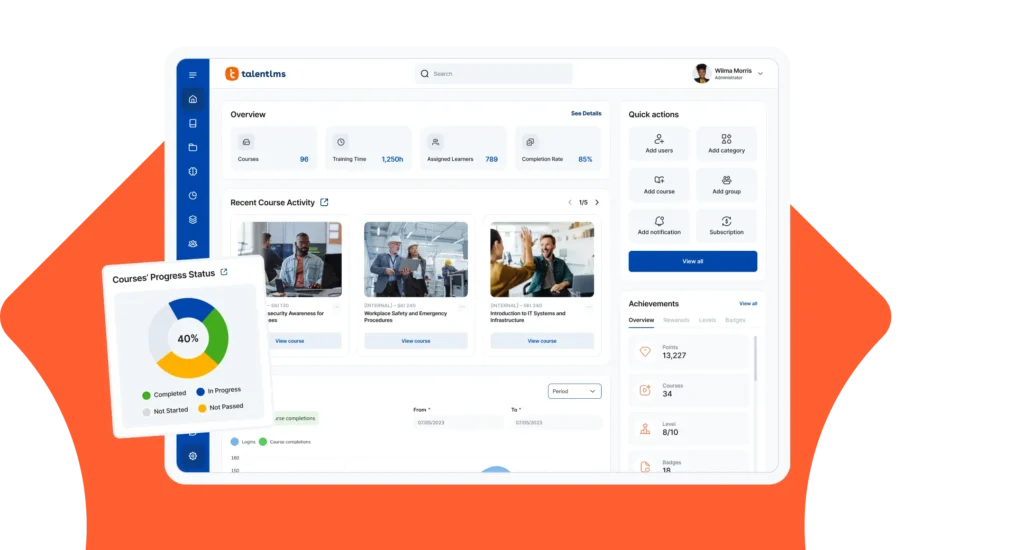This screenshot has height=550, width=1024.
Task: Go to Home via the sidebar house icon
Action: 193,99
